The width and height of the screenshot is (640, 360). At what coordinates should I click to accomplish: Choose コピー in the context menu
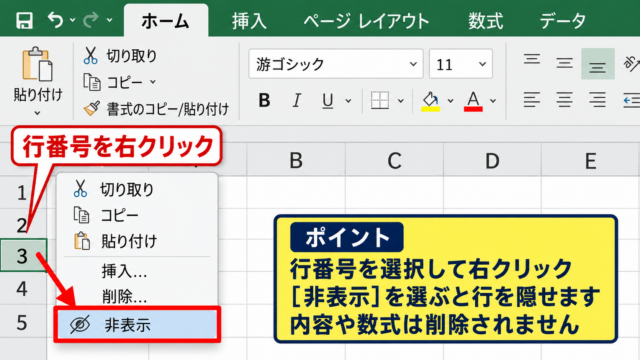137,215
